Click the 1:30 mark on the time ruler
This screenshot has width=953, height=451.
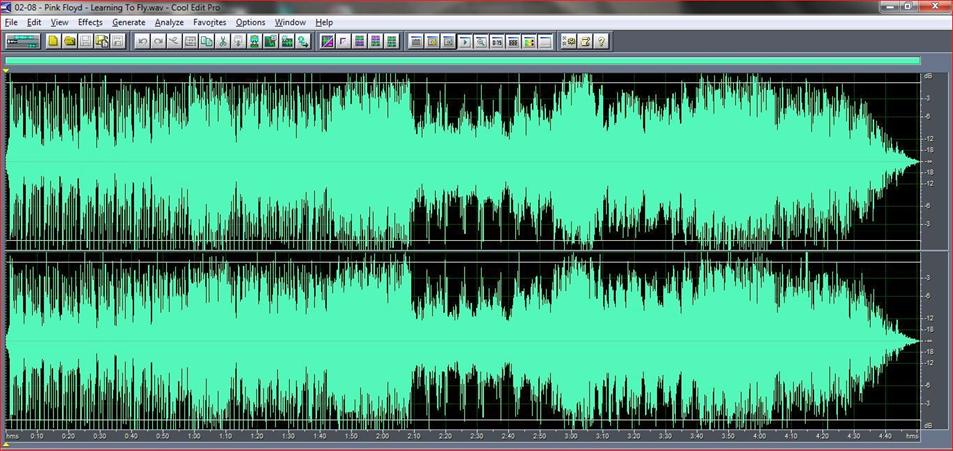pos(289,436)
